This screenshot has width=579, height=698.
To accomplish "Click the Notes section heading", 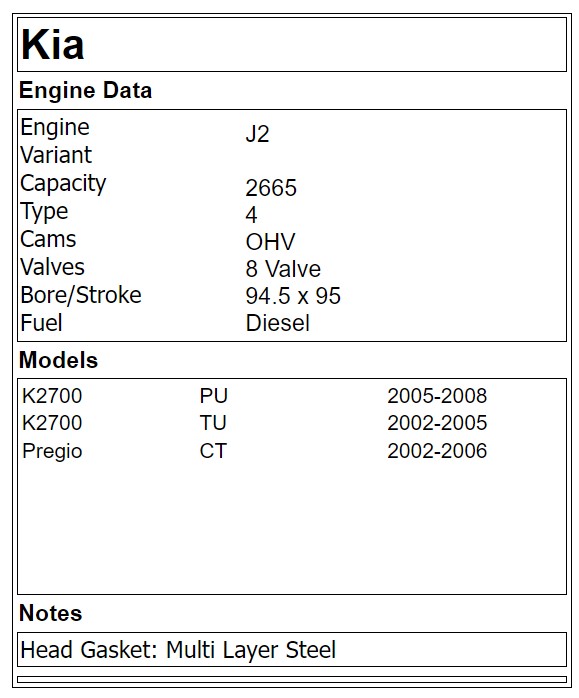I will pos(50,613).
